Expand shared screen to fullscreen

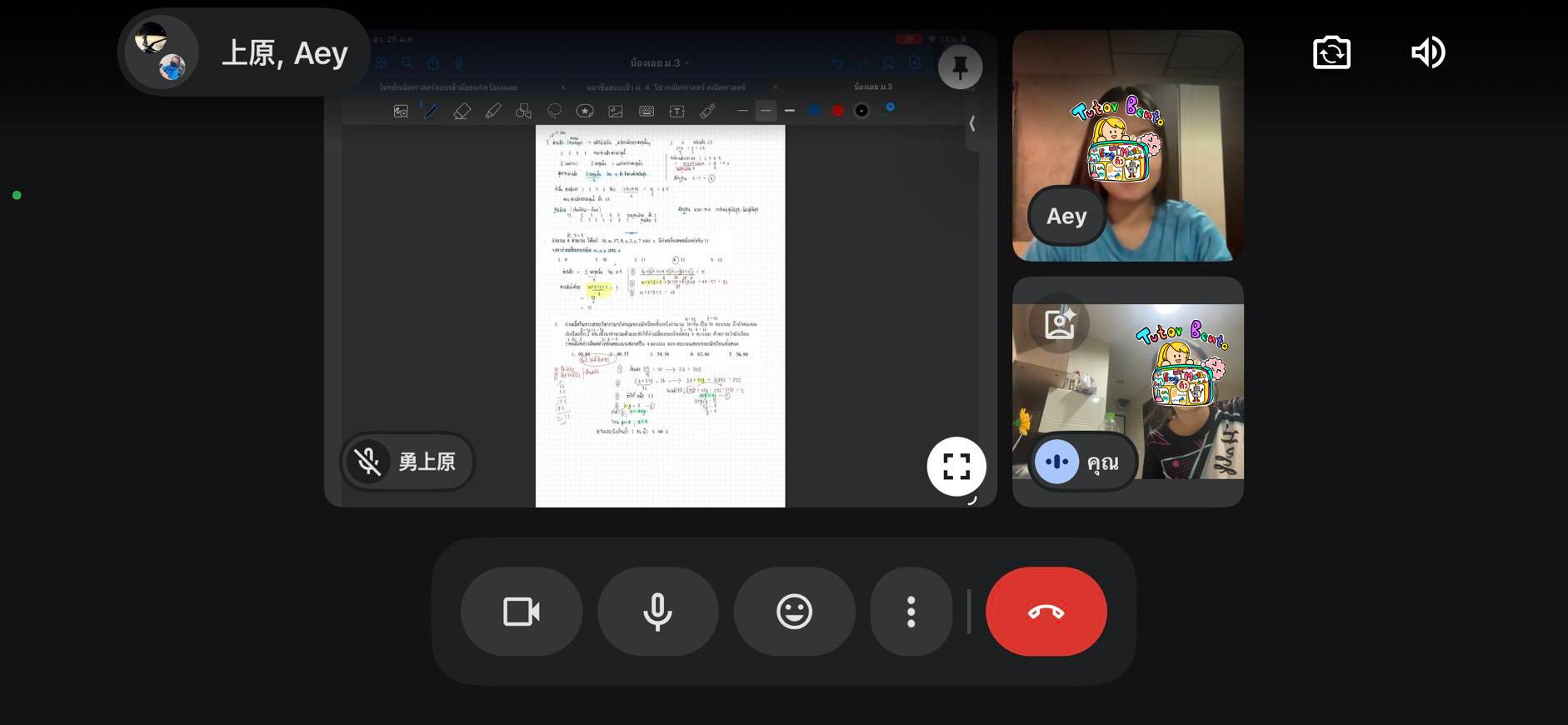(956, 467)
